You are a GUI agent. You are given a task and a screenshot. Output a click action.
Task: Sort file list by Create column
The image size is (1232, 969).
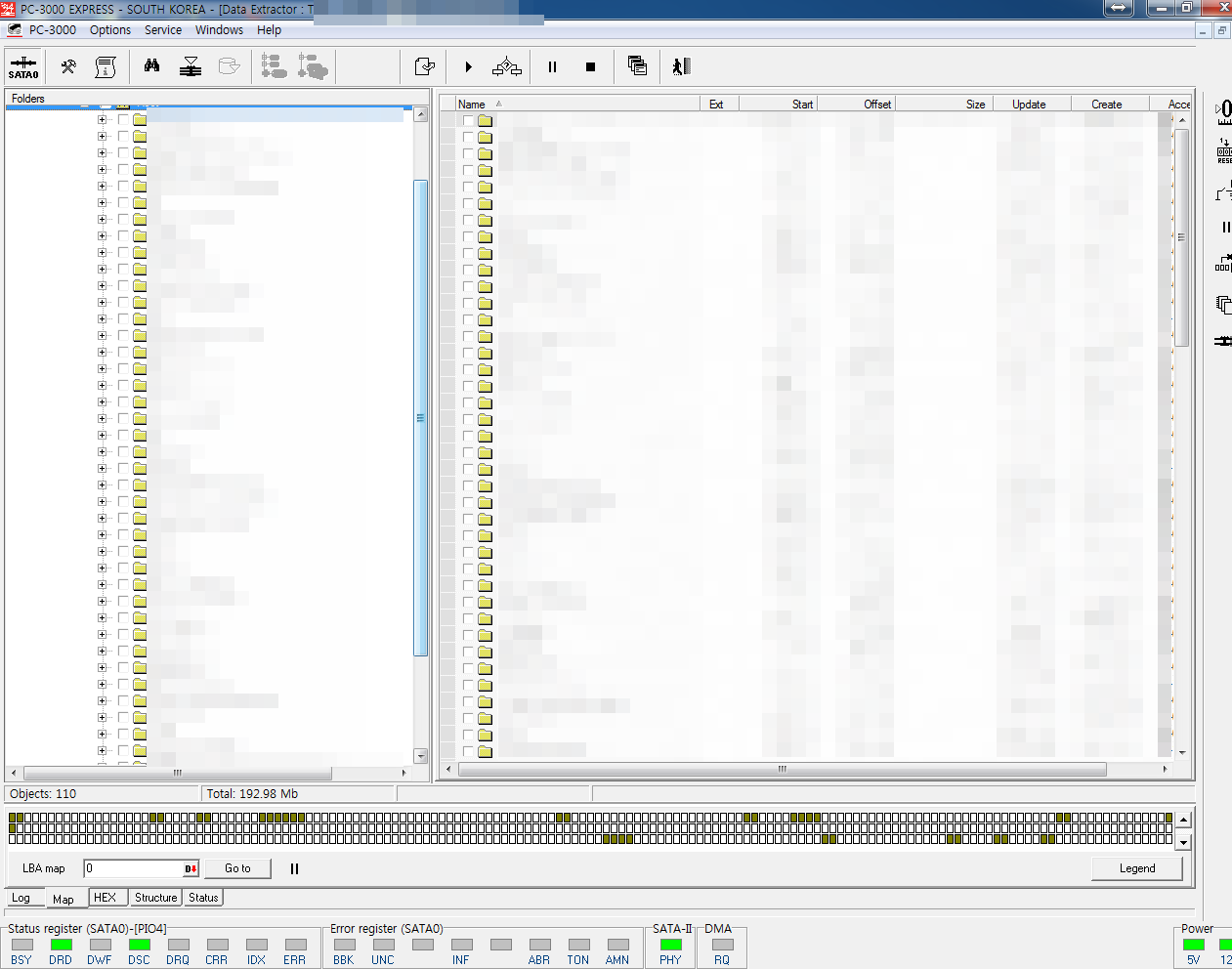click(1110, 104)
